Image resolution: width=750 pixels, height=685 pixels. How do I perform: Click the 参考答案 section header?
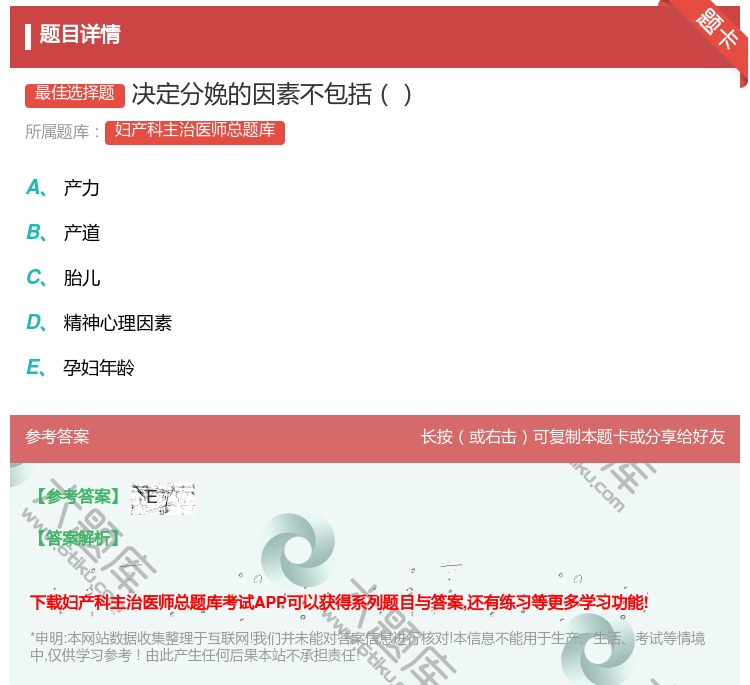(x=57, y=437)
